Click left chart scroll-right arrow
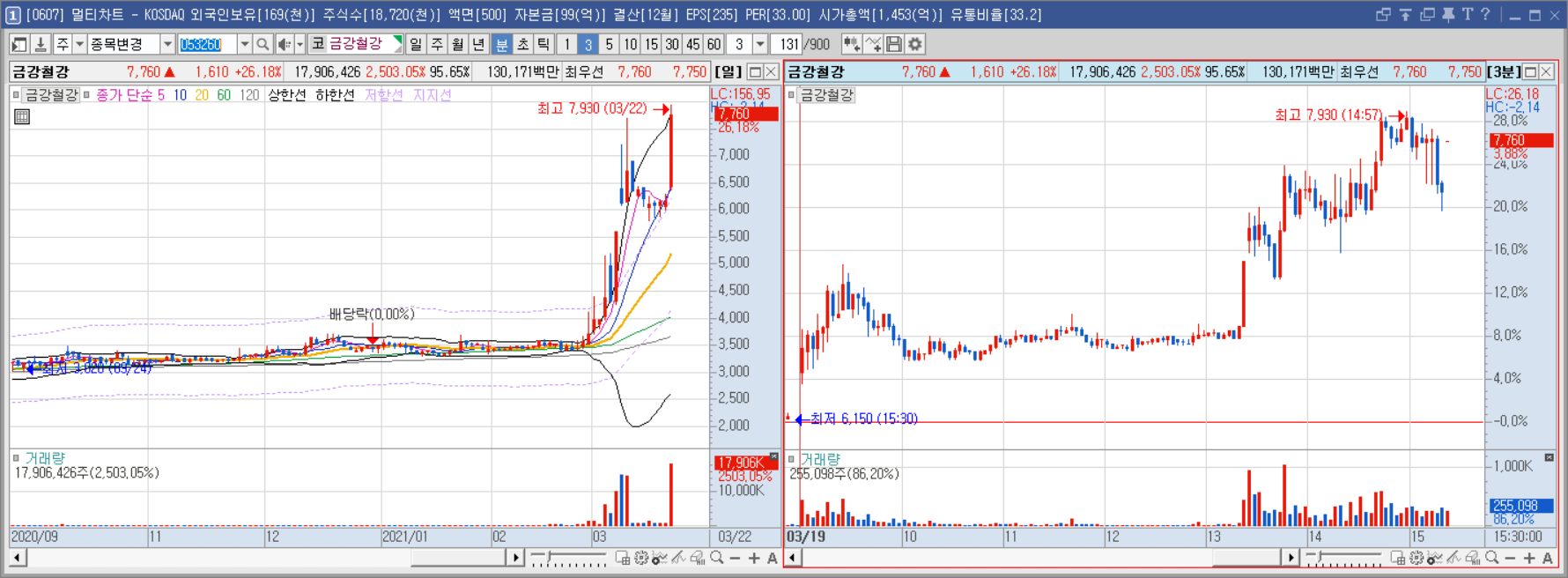 click(x=515, y=558)
